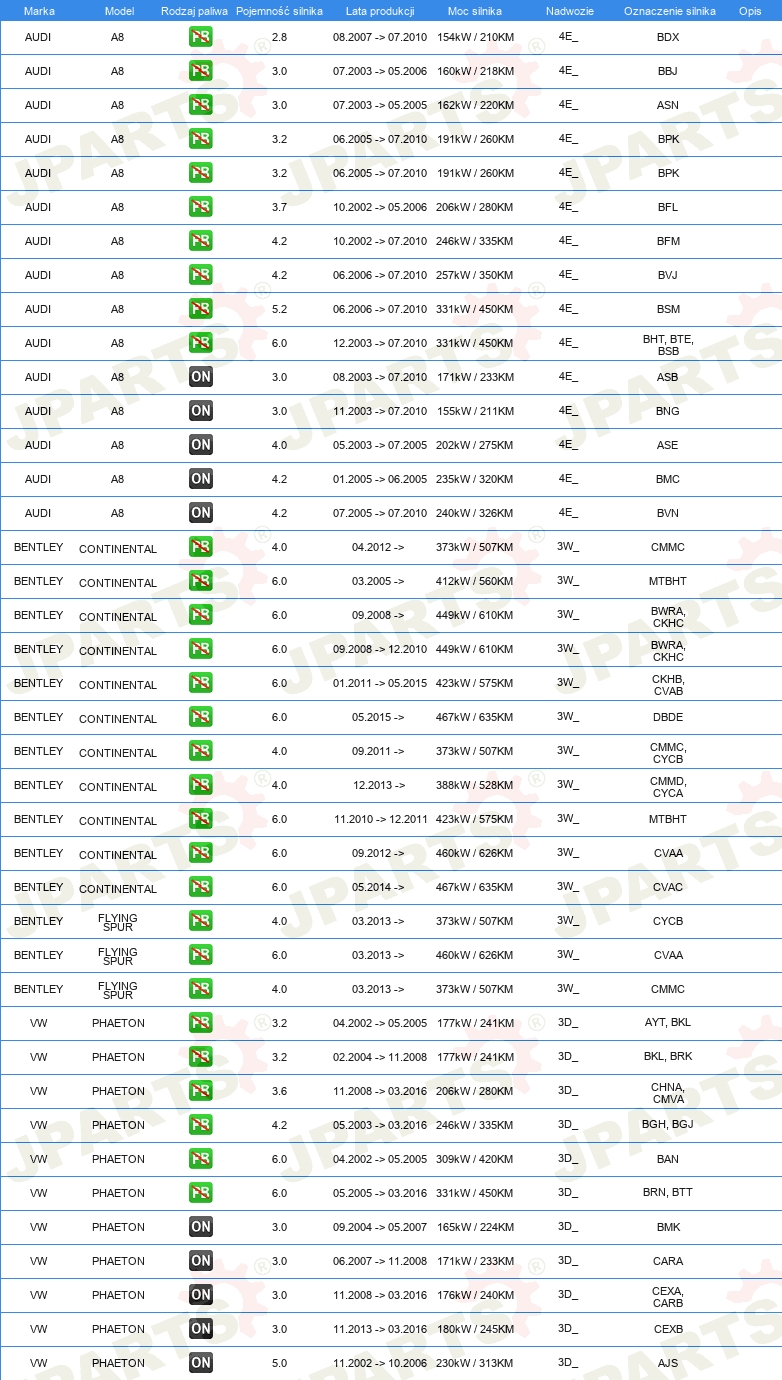This screenshot has height=1380, width=782.
Task: Click the PB icon in the 5.2 BSM row
Action: (x=201, y=309)
